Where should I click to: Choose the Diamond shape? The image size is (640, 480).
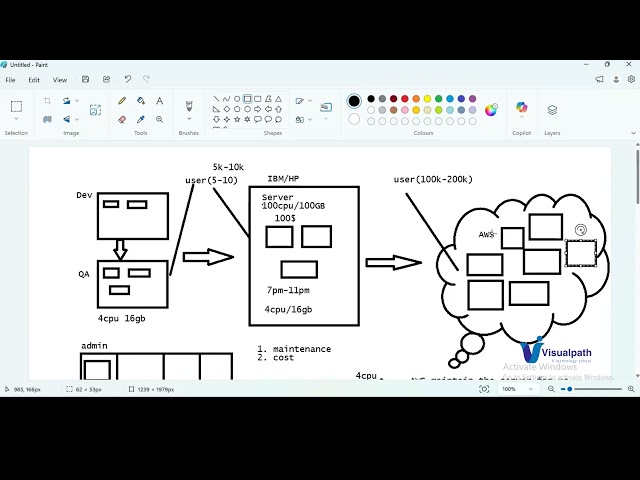[227, 109]
